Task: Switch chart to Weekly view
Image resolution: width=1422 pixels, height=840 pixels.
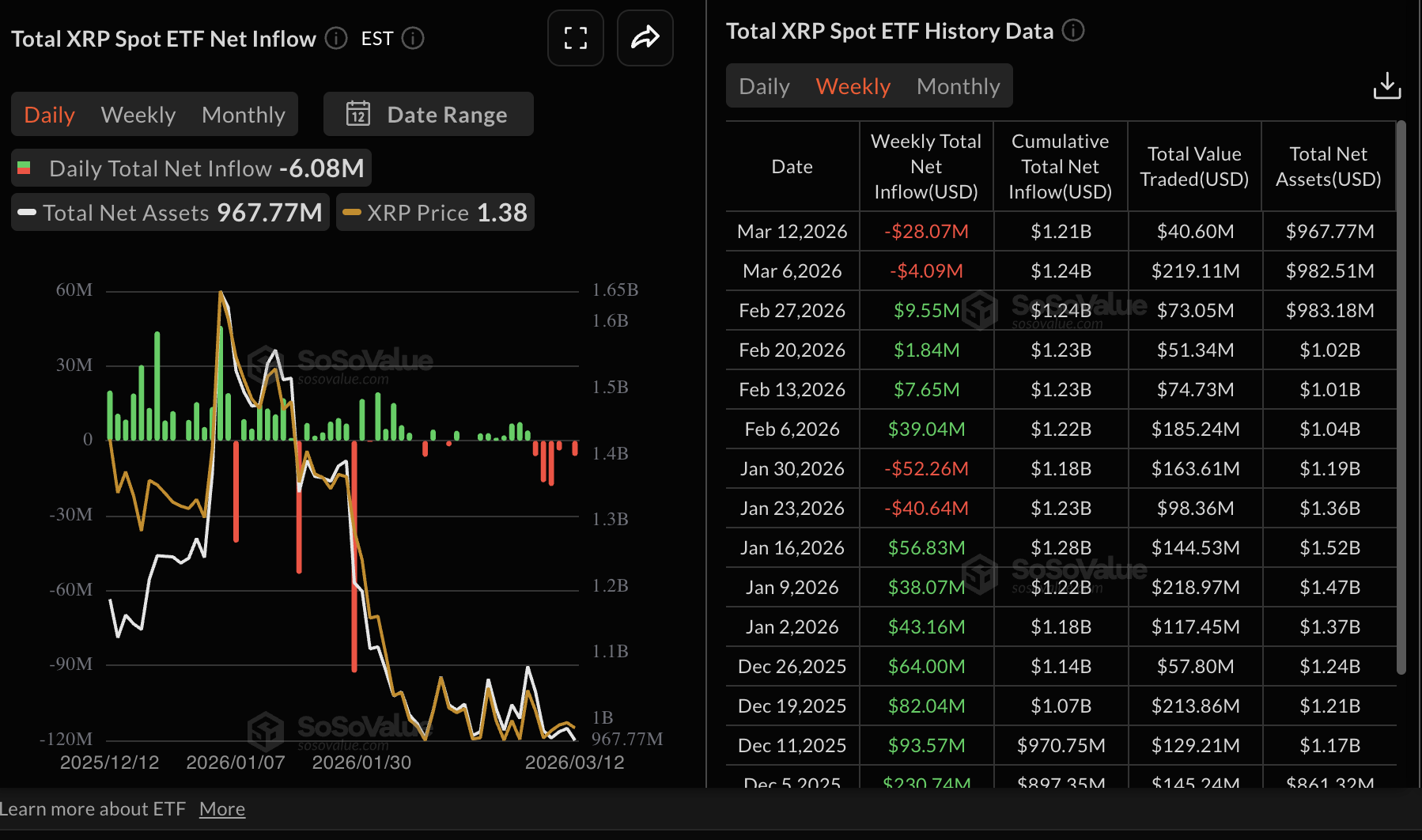Action: pyautogui.click(x=138, y=115)
